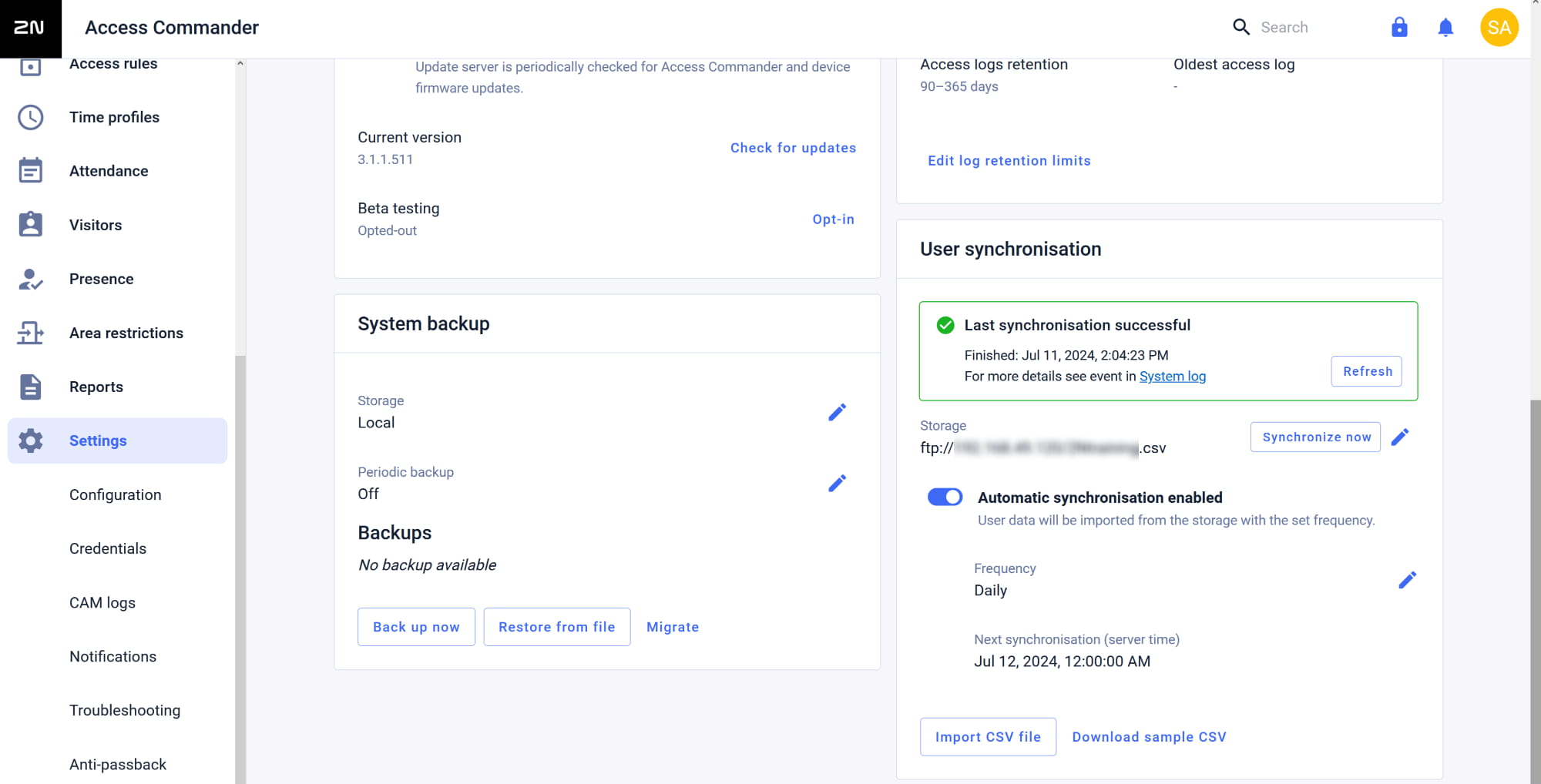This screenshot has width=1541, height=784.
Task: Click the '90–365 days' retention value
Action: pos(959,86)
